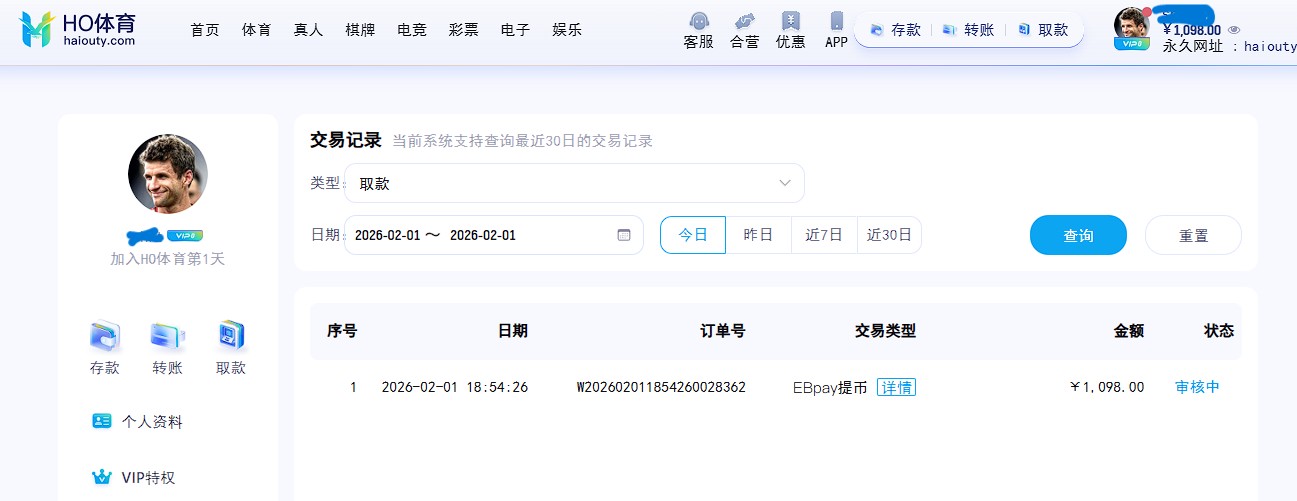Open the date range calendar picker
Viewport: 1297px width, 501px height.
point(624,235)
